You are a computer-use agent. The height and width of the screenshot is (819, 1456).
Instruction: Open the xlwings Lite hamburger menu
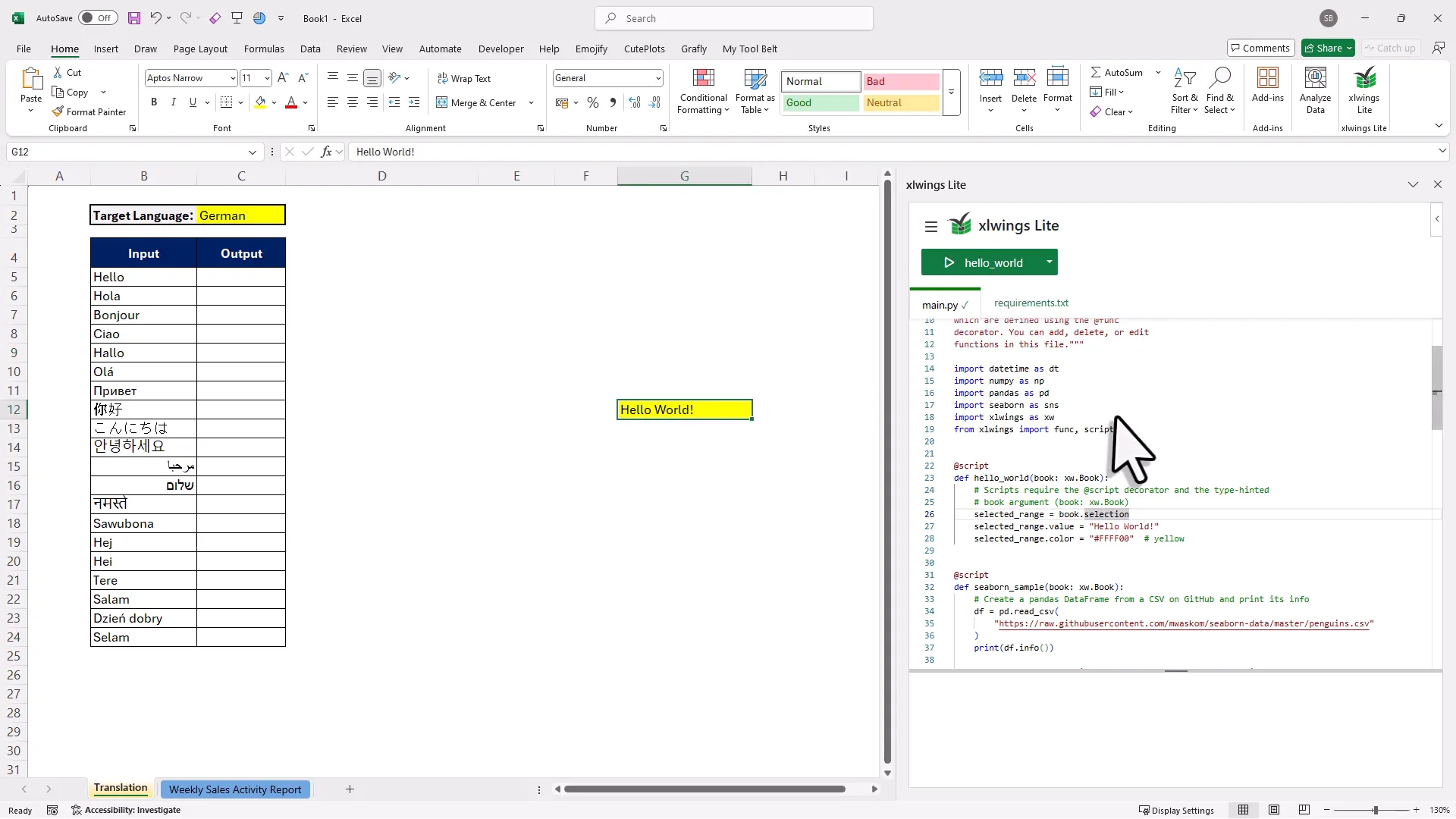click(930, 227)
